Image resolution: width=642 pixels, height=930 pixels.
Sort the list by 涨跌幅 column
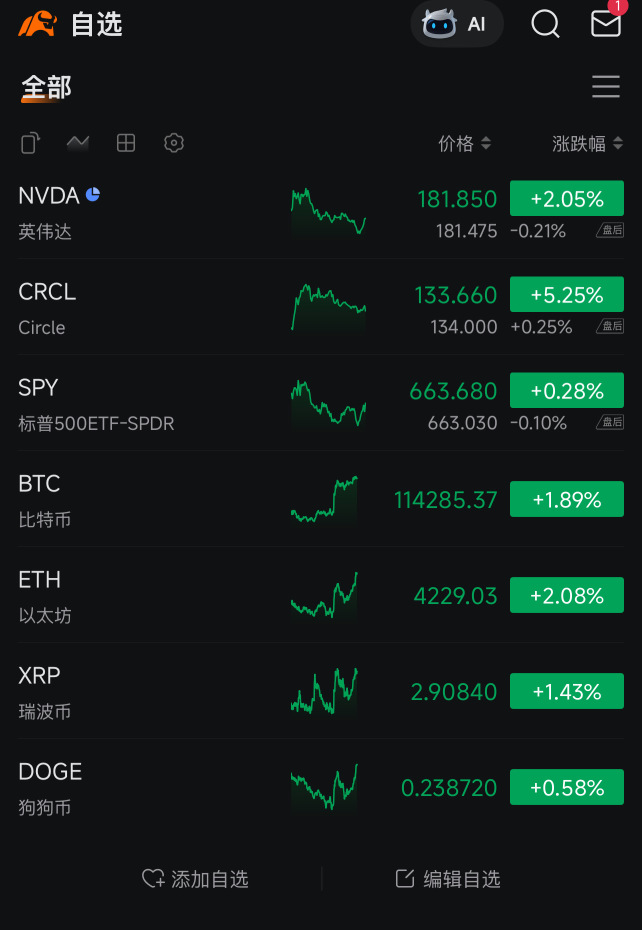587,143
